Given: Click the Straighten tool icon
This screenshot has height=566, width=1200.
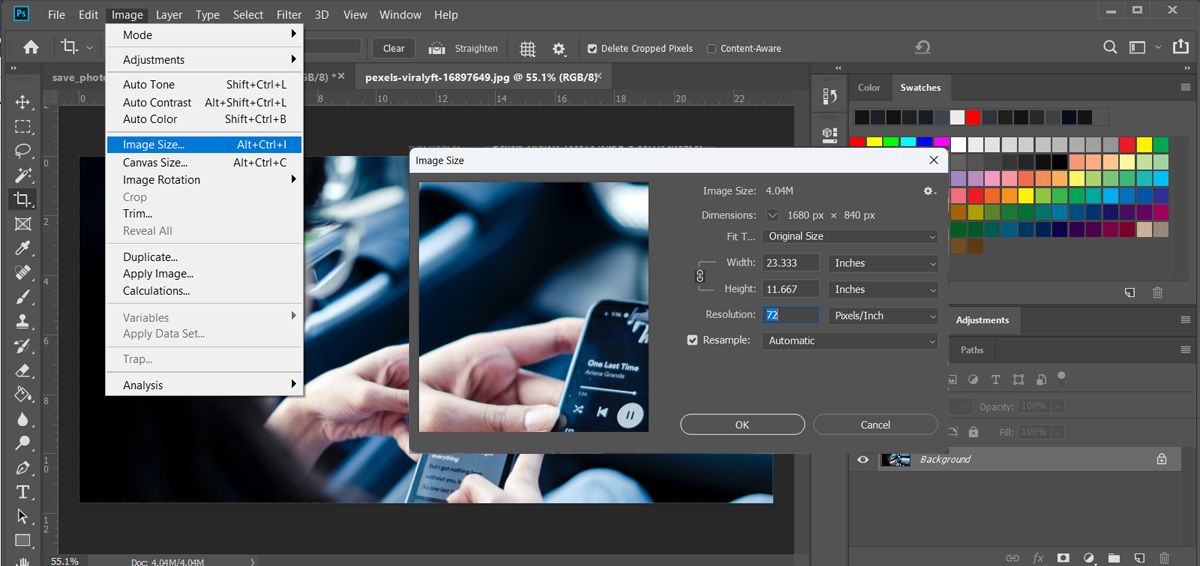Looking at the screenshot, I should tap(437, 48).
